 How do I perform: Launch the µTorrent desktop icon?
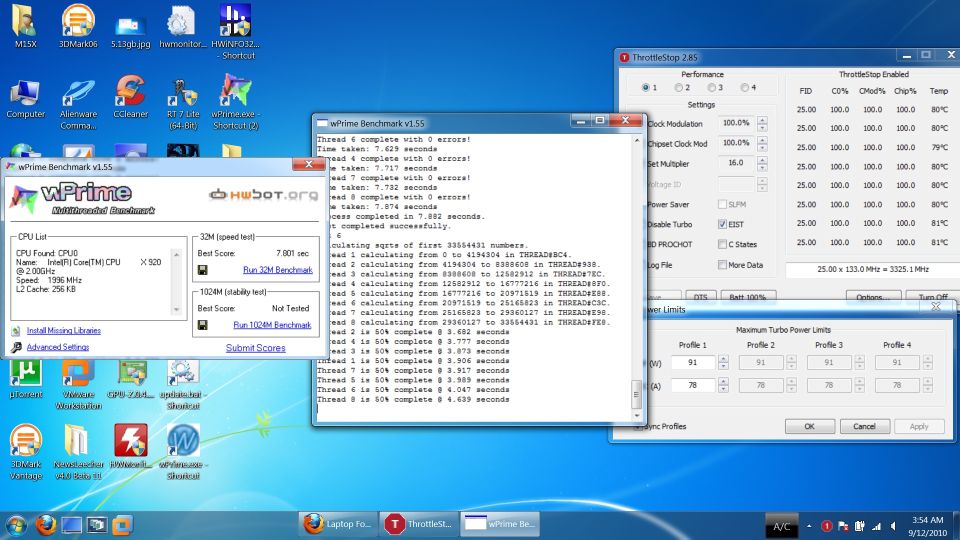click(25, 380)
